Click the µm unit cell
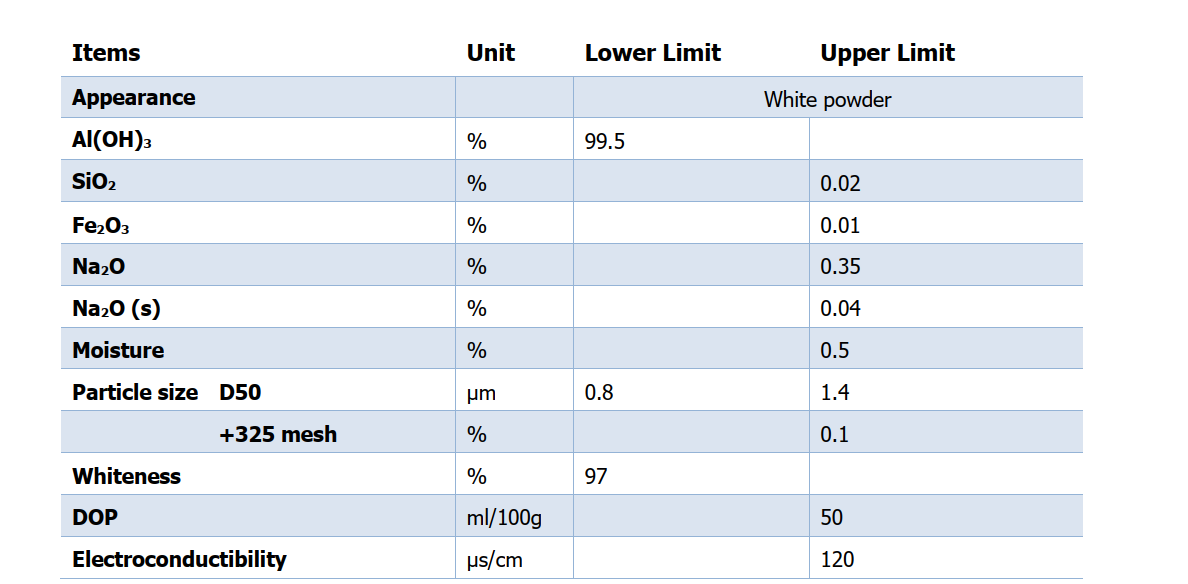Image resolution: width=1188 pixels, height=584 pixels. tap(481, 393)
